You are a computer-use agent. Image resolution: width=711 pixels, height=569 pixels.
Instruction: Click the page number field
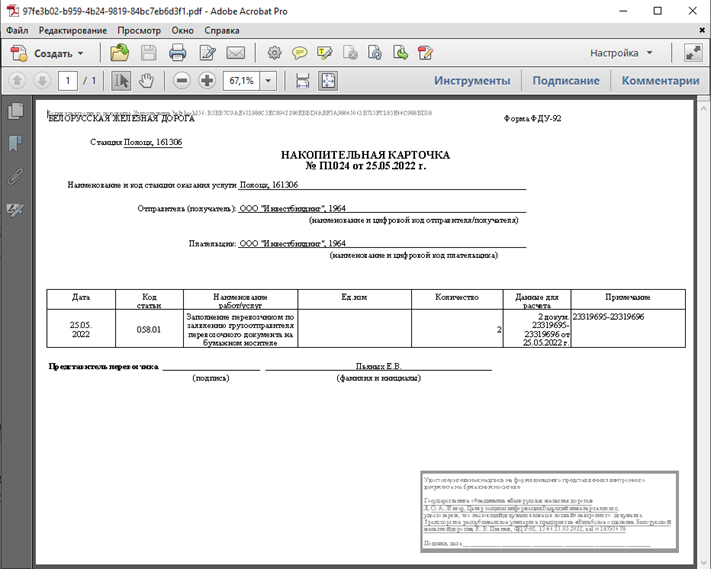click(68, 81)
